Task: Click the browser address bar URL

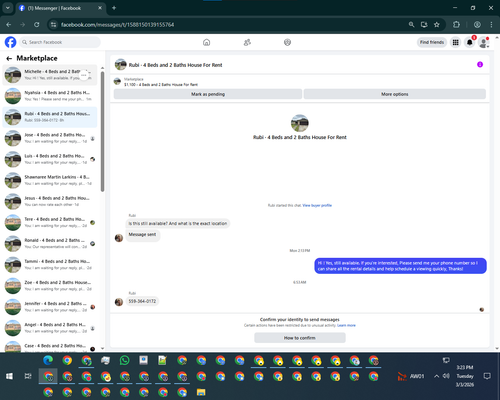Action: click(x=117, y=25)
